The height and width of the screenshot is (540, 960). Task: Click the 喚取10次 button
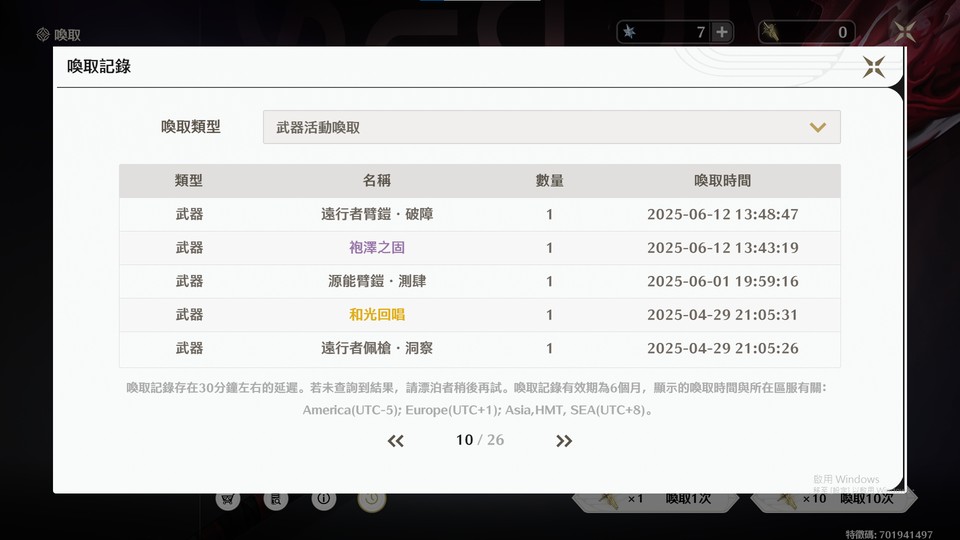[x=834, y=499]
